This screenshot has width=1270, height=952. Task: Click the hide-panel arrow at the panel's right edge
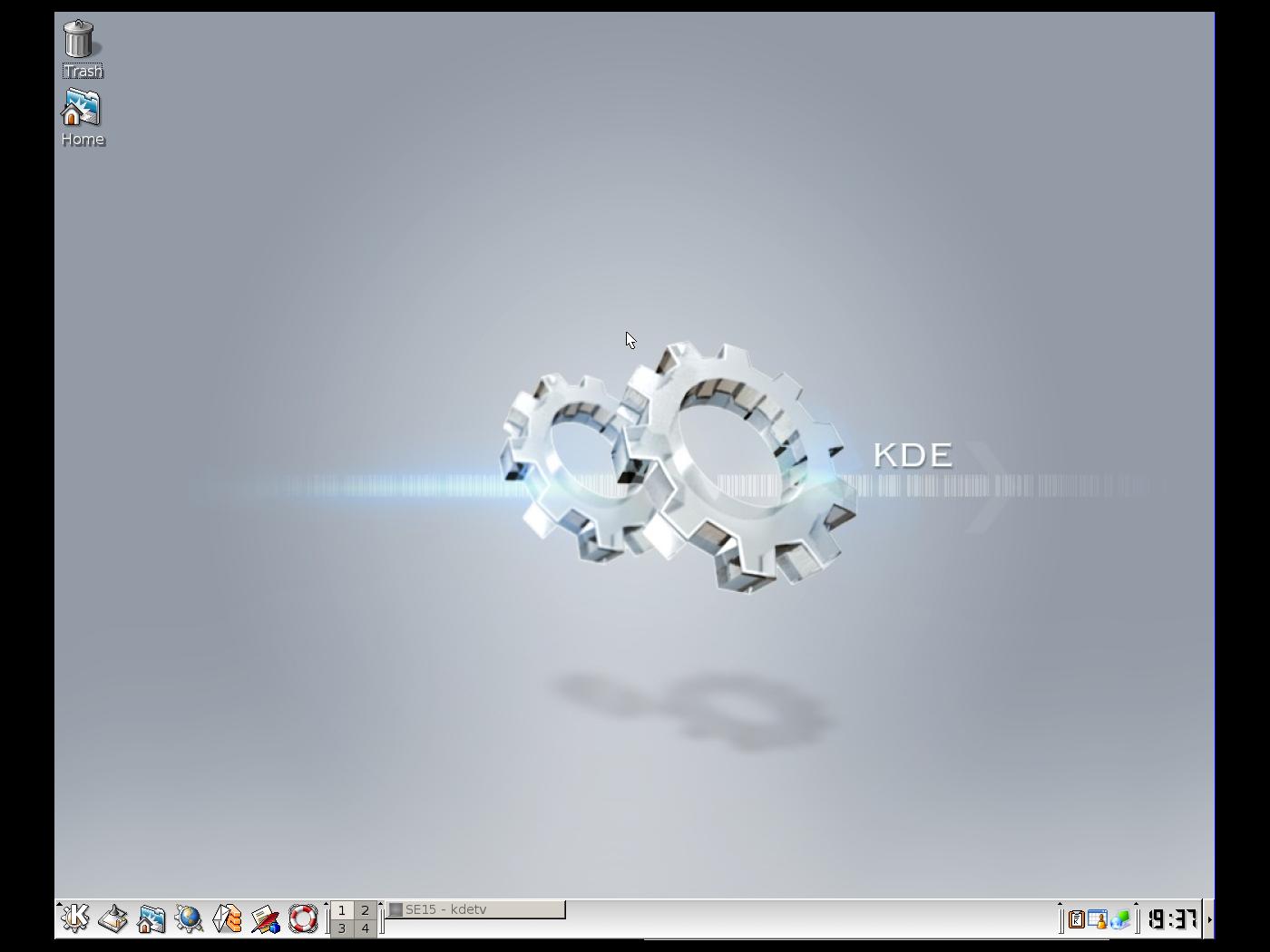pos(1209,919)
